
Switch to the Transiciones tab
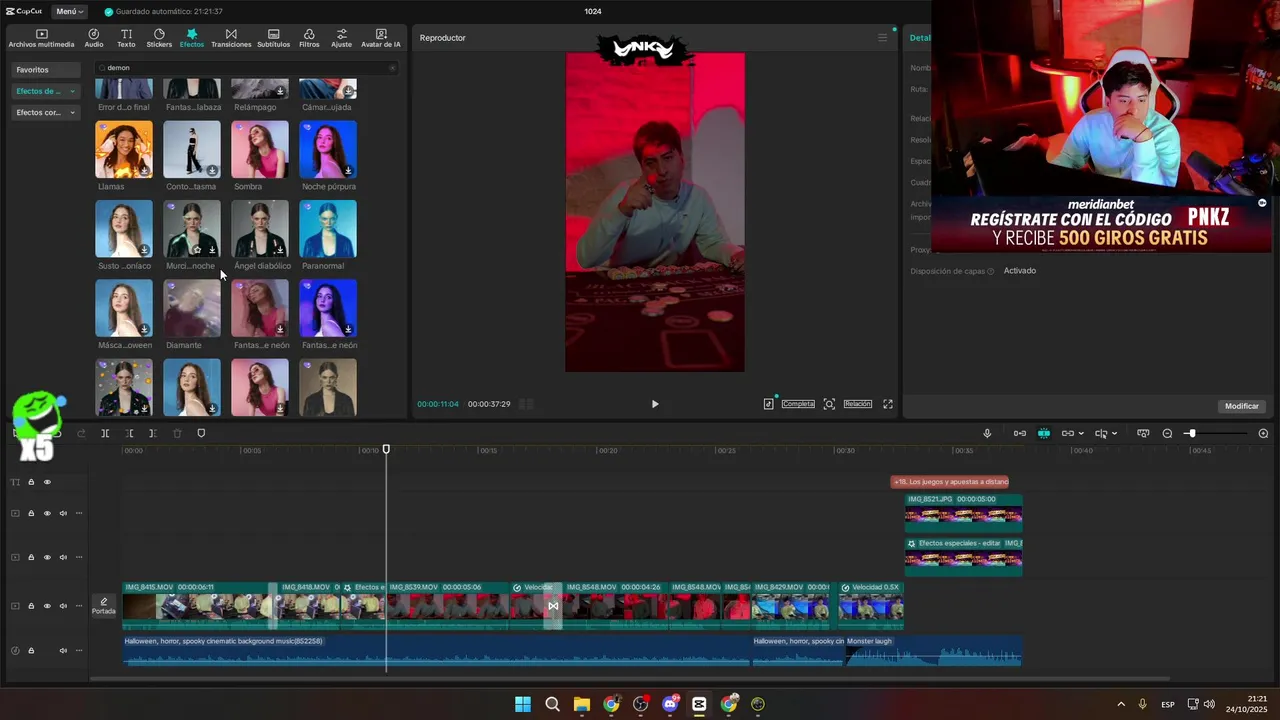(x=231, y=38)
